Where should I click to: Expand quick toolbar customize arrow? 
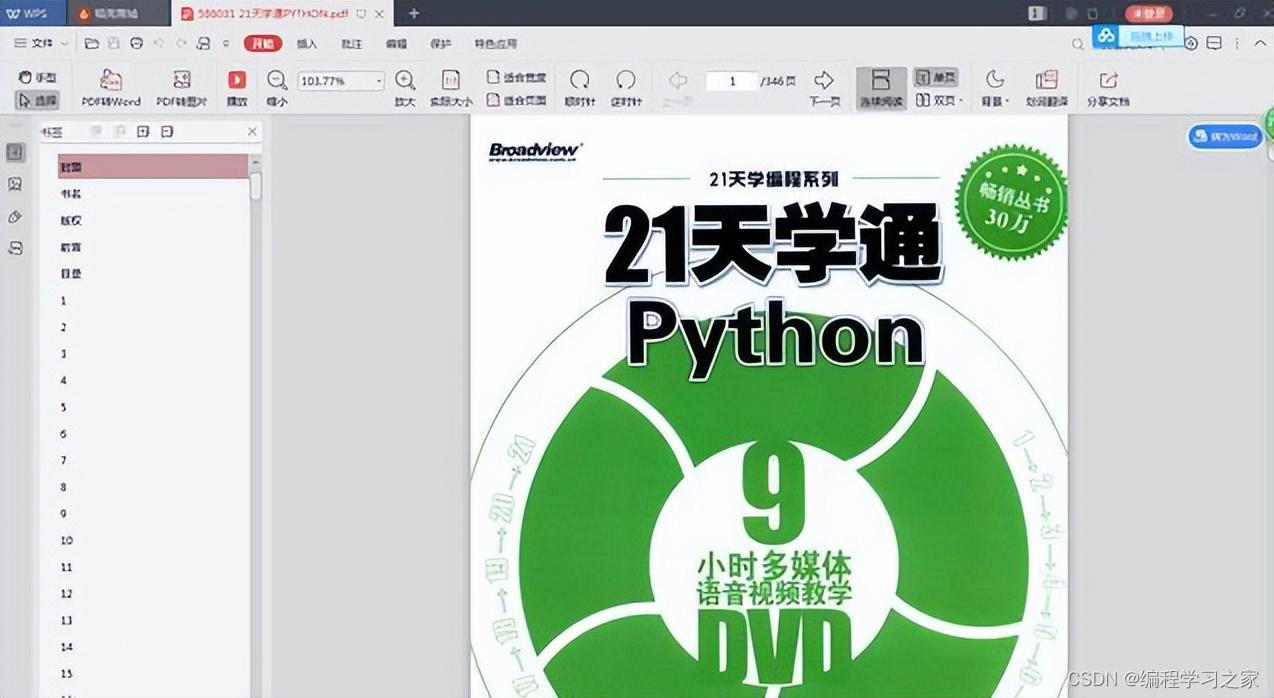pos(226,44)
